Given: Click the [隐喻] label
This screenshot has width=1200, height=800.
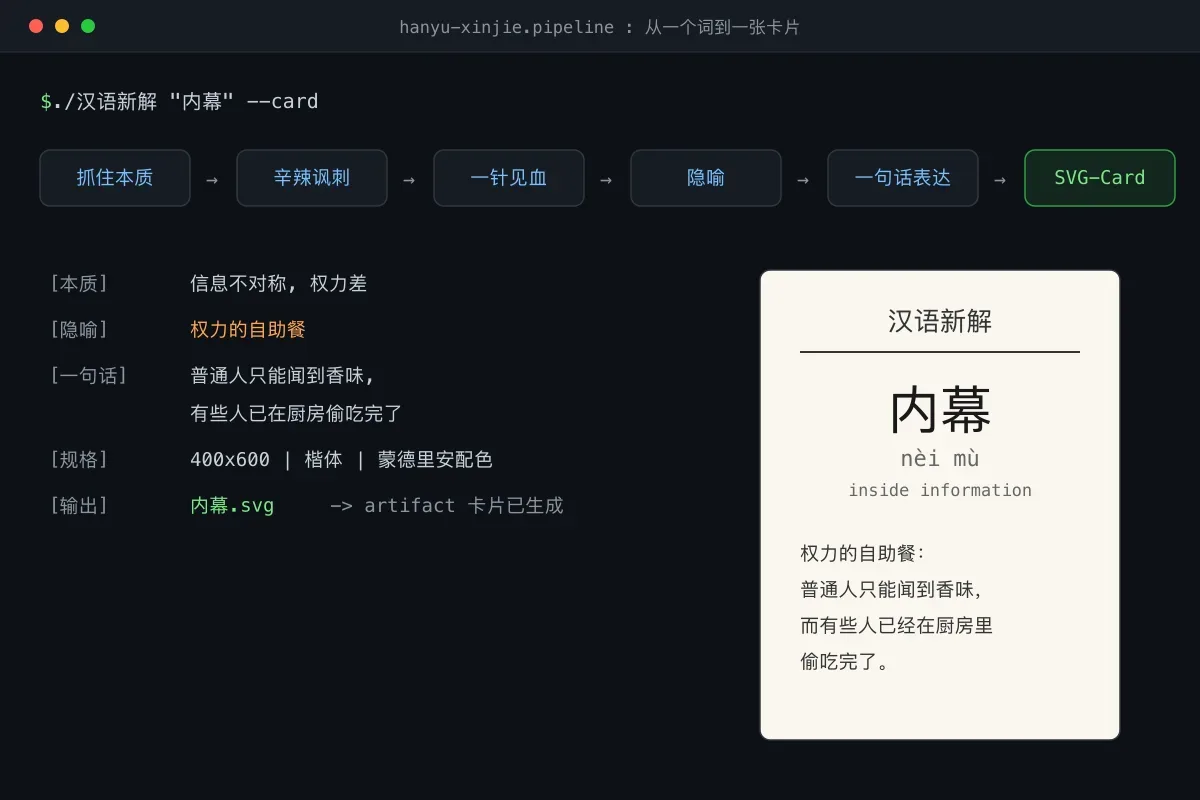Looking at the screenshot, I should point(78,330).
